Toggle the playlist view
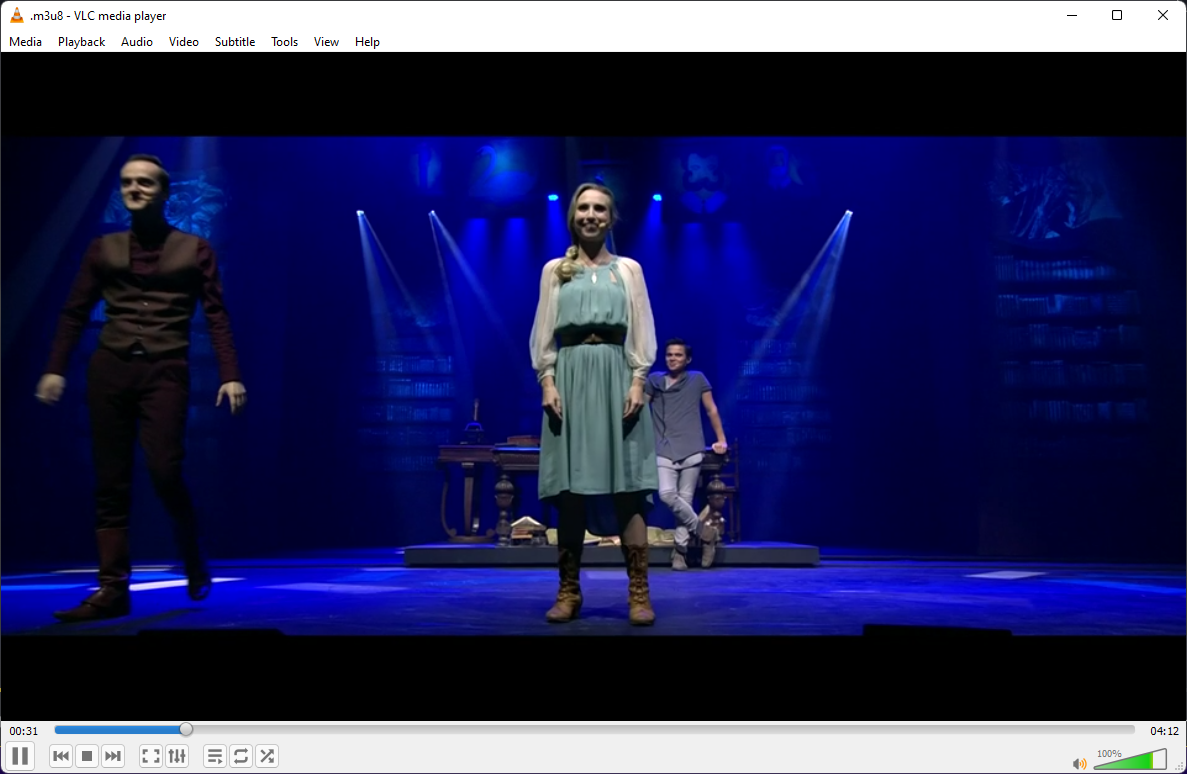This screenshot has height=774, width=1187. coord(215,756)
